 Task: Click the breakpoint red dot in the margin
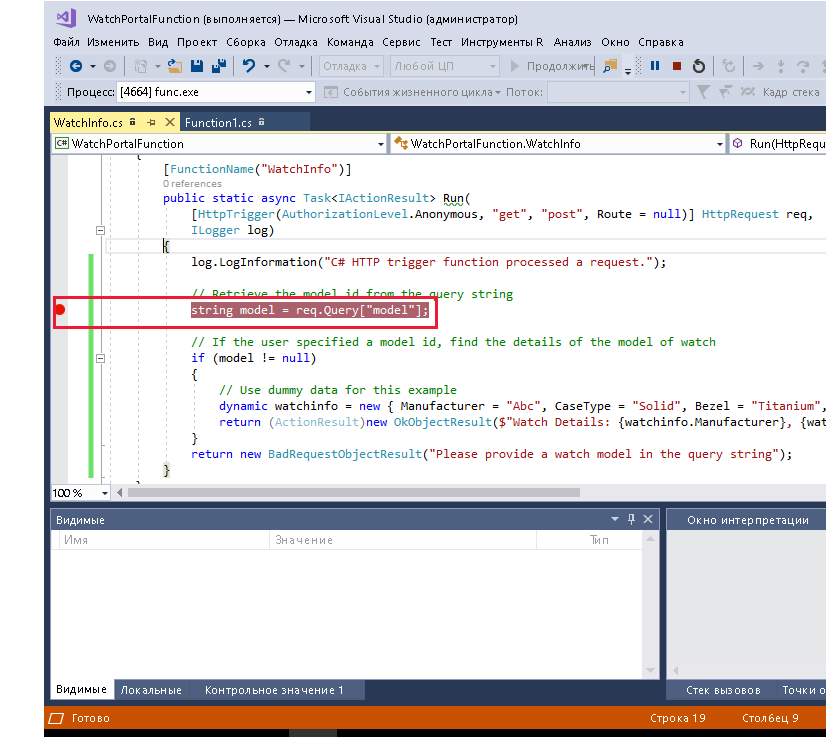point(60,310)
